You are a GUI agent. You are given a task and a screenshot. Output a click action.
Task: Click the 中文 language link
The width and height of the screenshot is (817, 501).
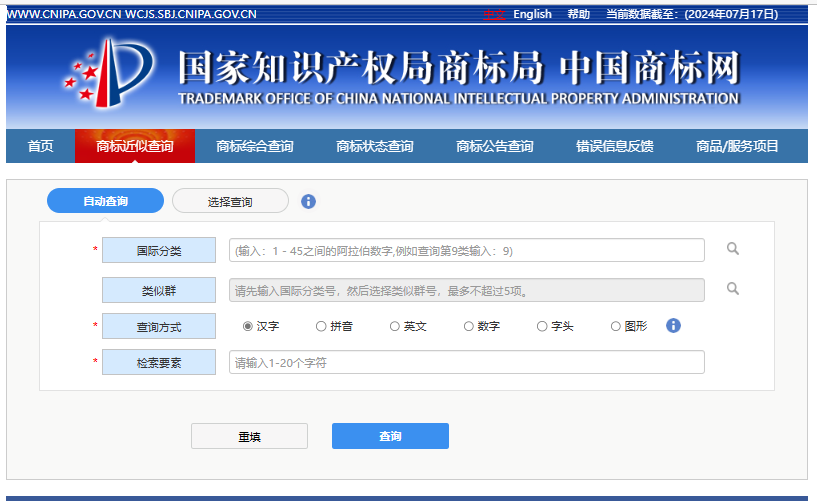(x=494, y=14)
